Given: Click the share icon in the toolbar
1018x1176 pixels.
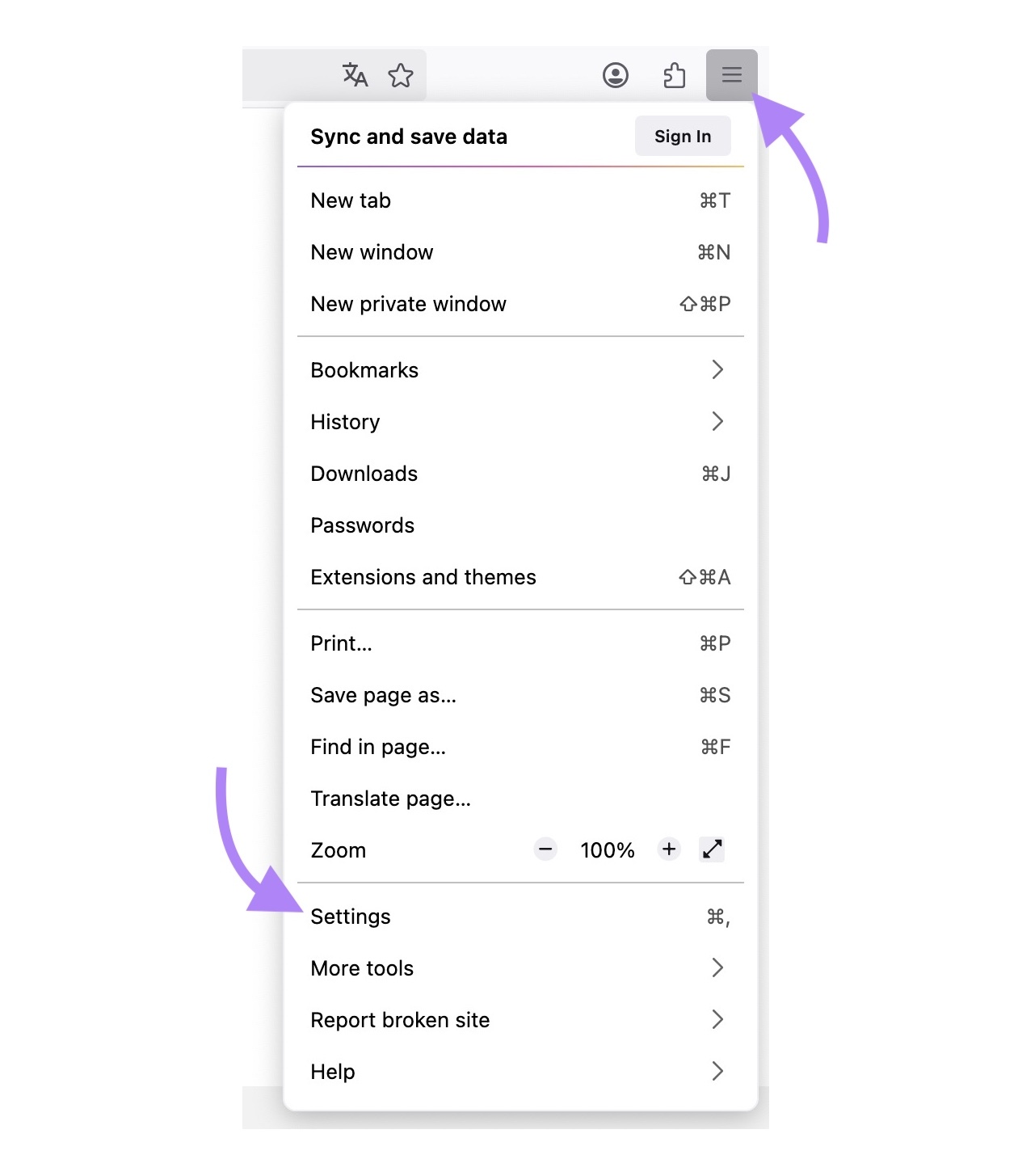Looking at the screenshot, I should [x=674, y=75].
